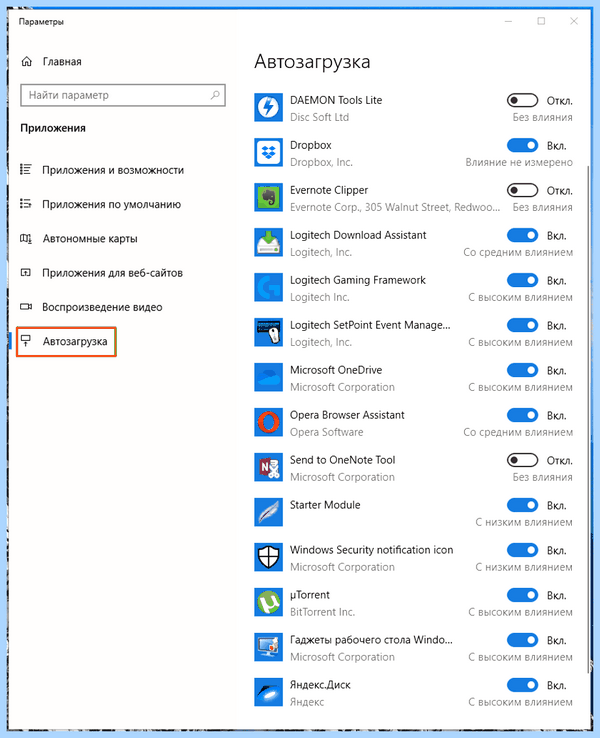This screenshot has width=600, height=738.
Task: Click the Воспроизведение видео camera icon
Action: (x=26, y=307)
